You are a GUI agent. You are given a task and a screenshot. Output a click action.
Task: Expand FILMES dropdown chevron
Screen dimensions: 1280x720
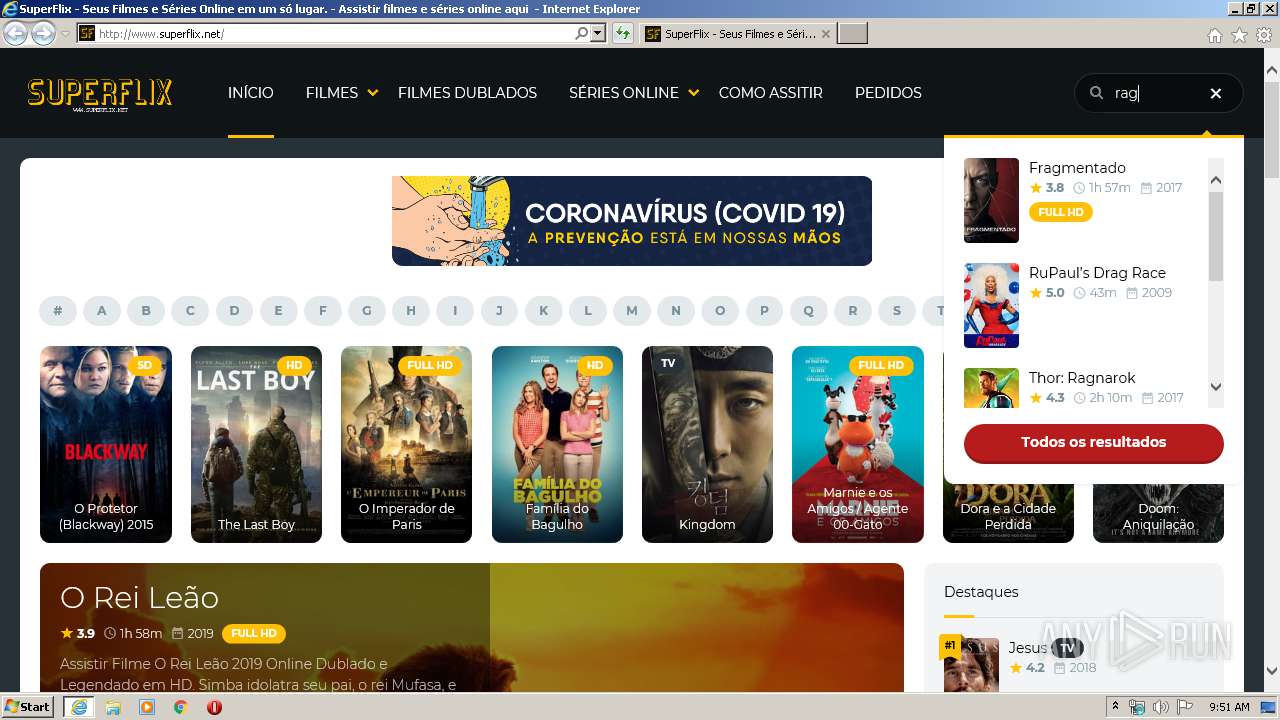373,93
